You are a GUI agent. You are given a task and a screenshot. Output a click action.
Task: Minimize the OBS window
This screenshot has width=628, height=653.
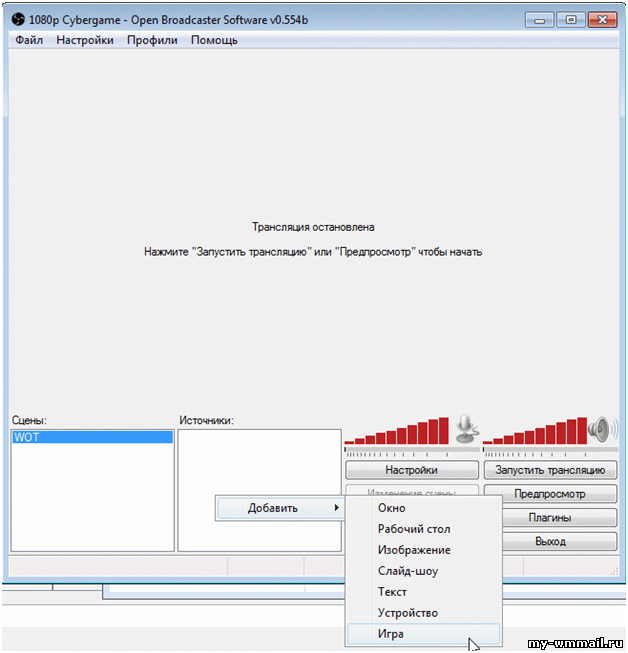click(x=540, y=20)
